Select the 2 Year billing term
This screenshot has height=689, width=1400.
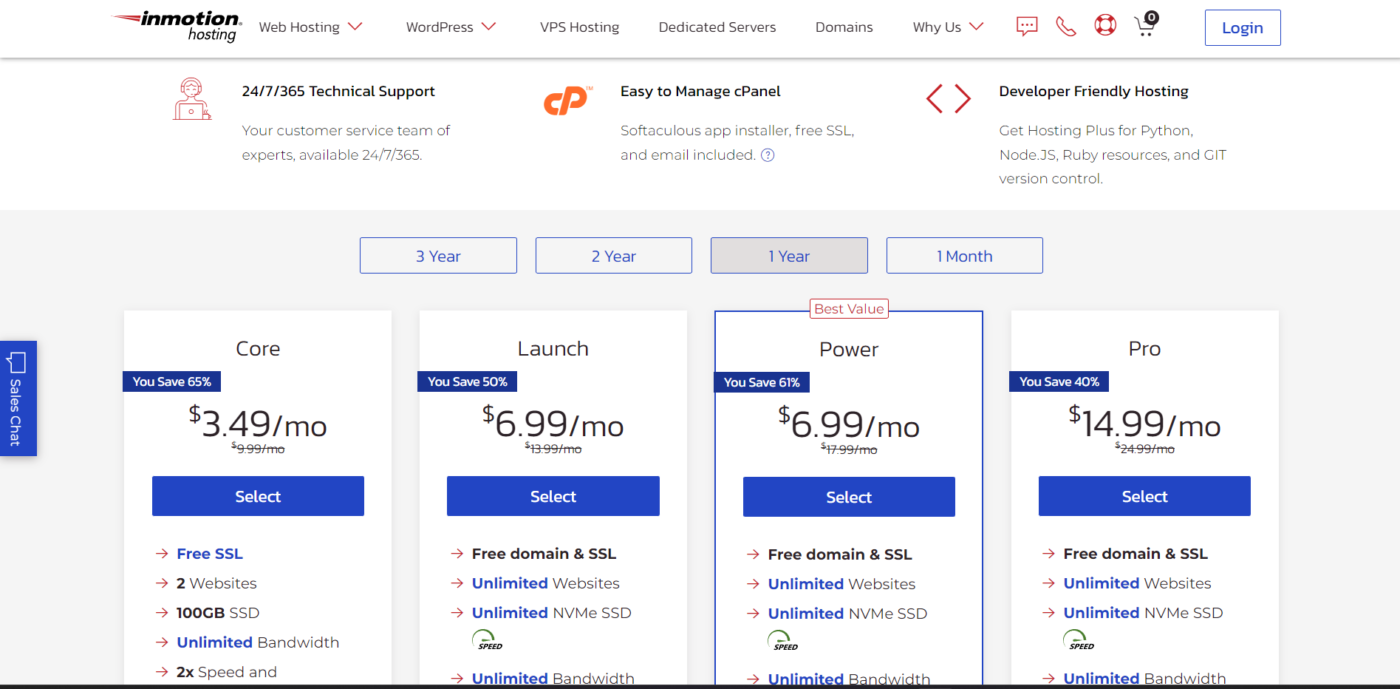click(613, 256)
